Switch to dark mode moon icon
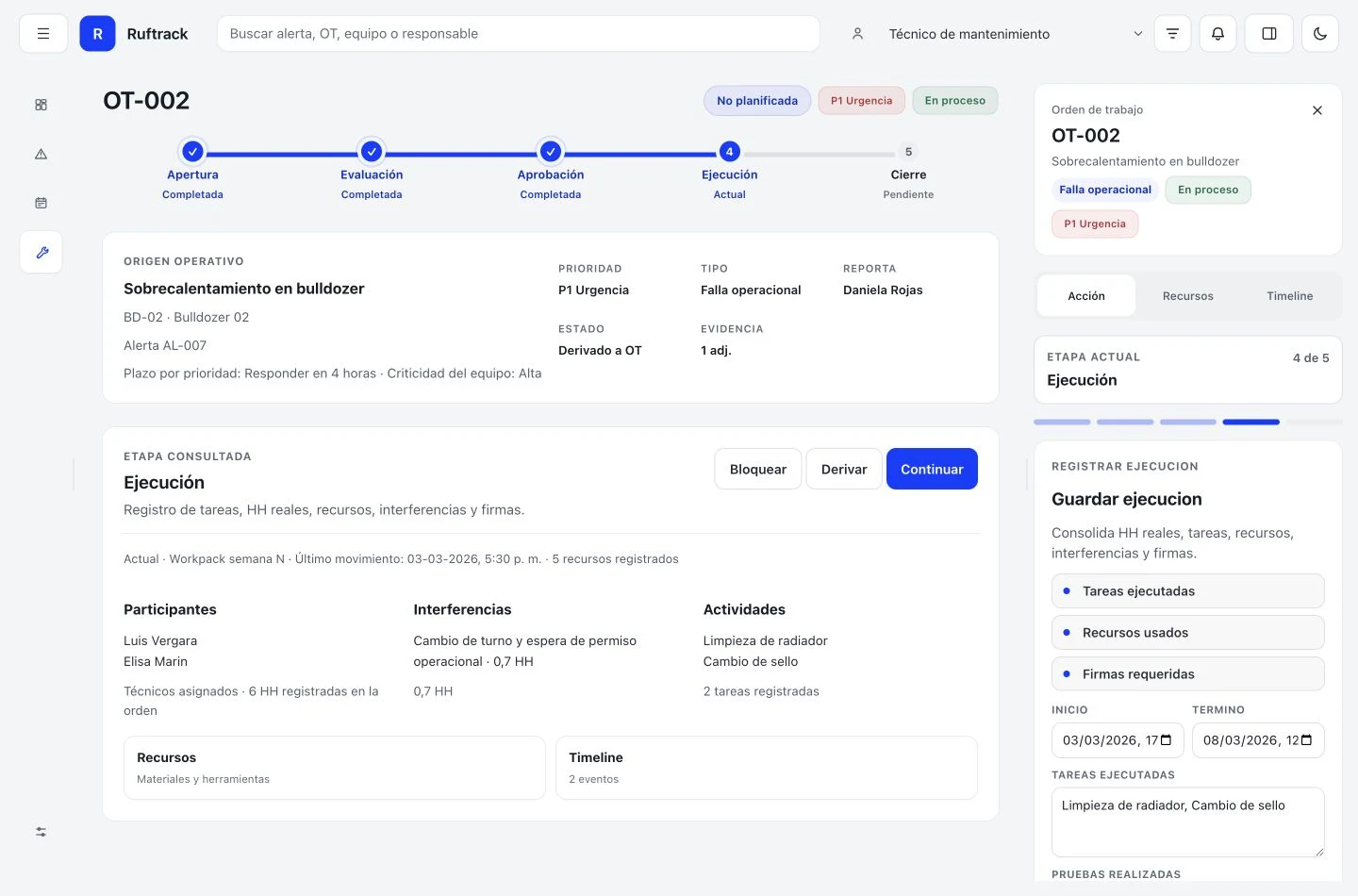Viewport: 1358px width, 896px height. coord(1320,34)
